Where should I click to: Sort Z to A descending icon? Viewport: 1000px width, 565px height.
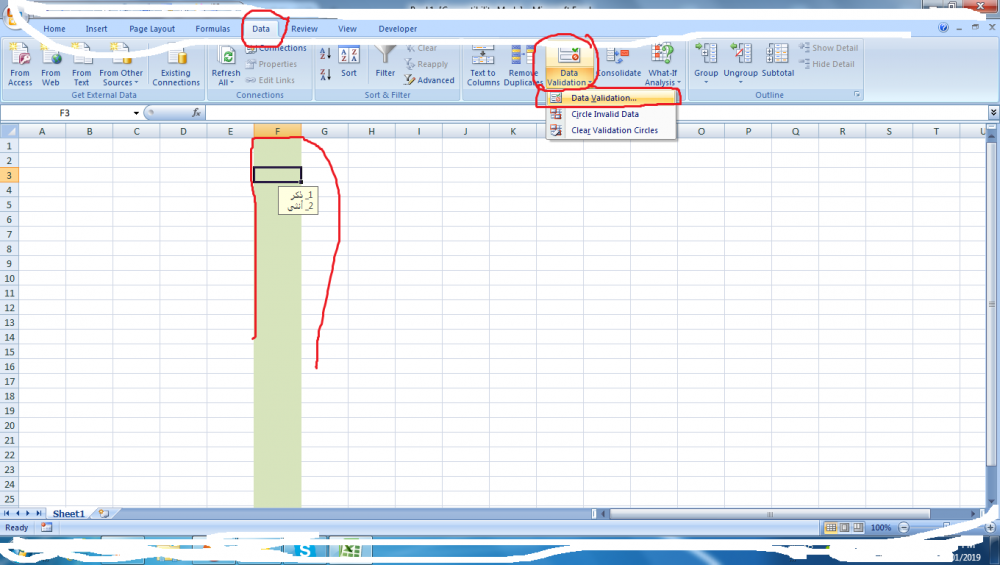point(325,74)
